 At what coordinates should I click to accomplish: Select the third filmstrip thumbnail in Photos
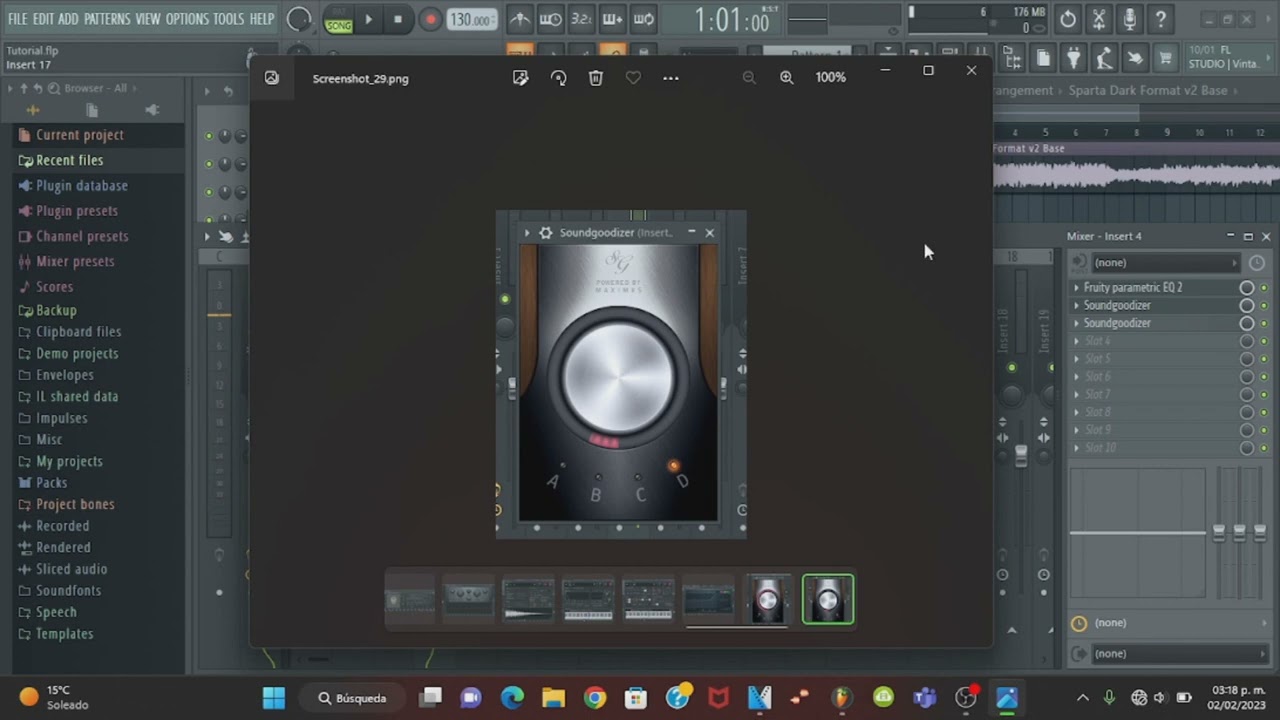point(528,600)
